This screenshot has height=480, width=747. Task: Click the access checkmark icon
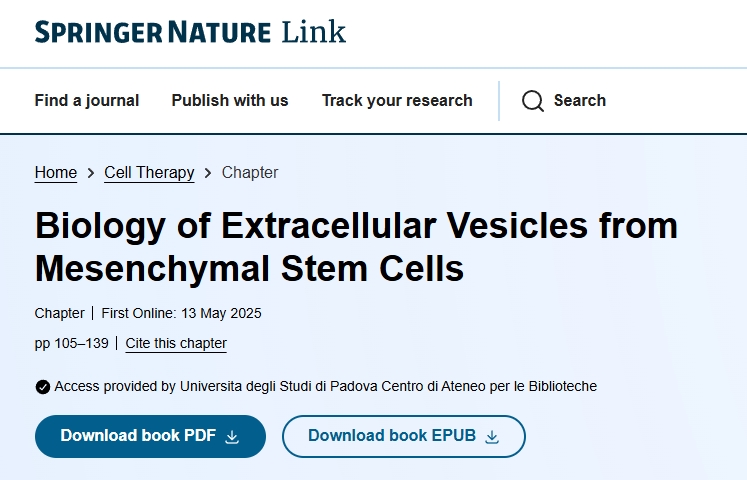tap(42, 387)
